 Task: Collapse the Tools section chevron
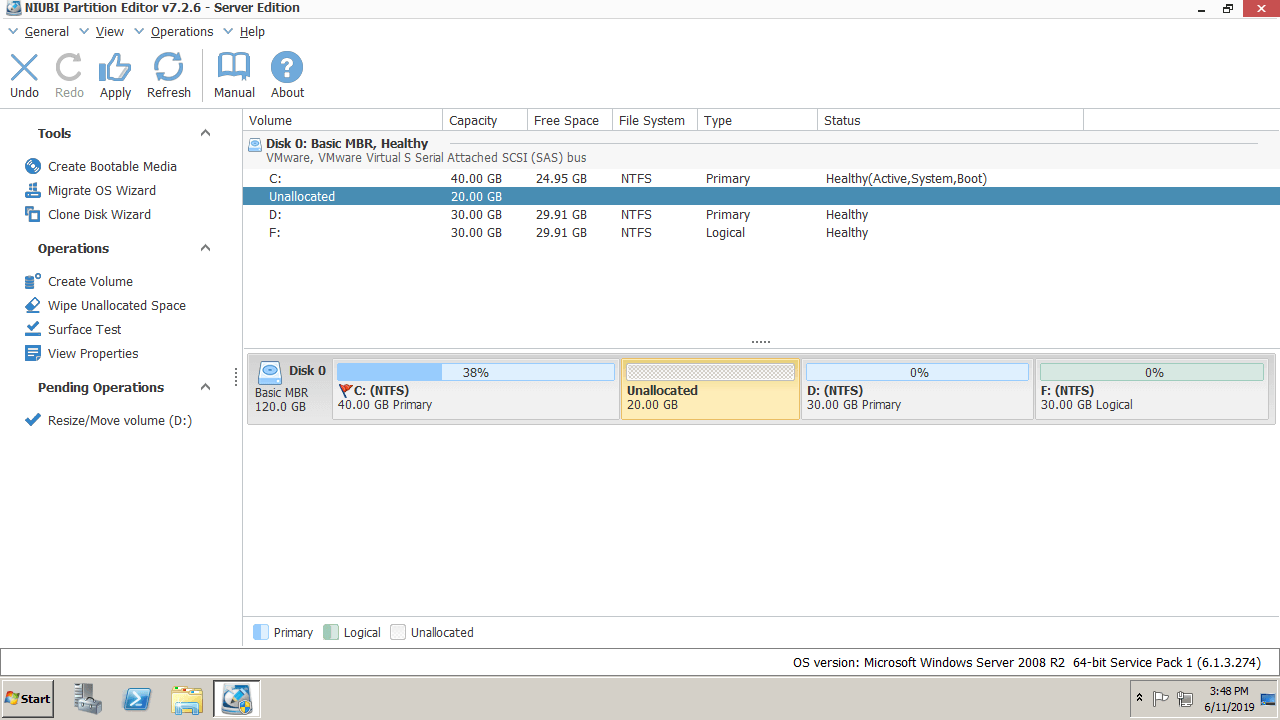click(x=205, y=133)
